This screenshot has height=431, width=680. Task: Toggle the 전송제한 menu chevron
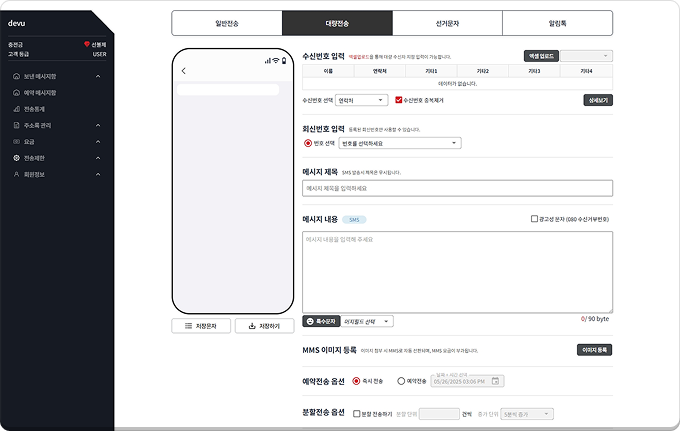(98, 158)
